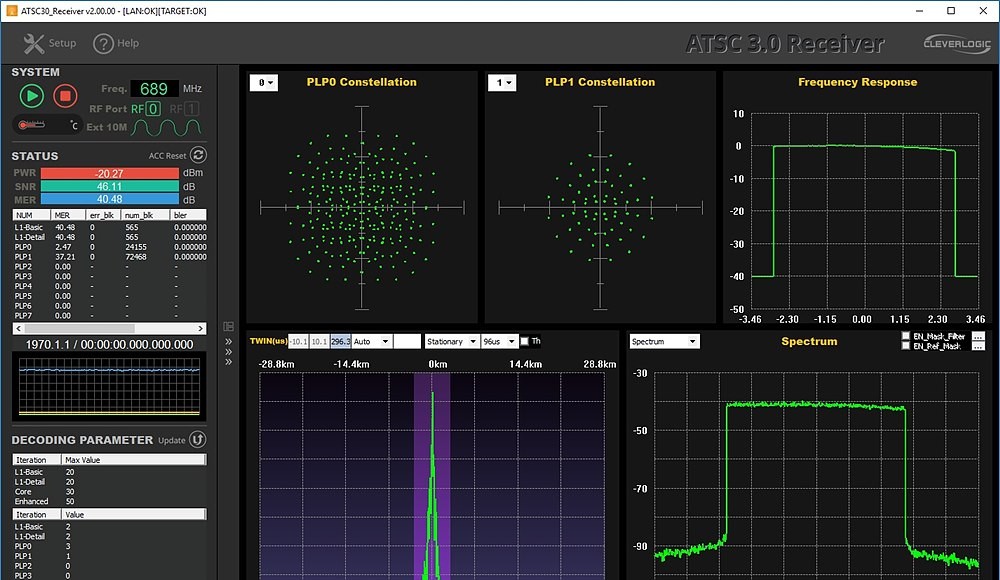
Task: Click the panel layout toggle icon
Action: tap(228, 327)
